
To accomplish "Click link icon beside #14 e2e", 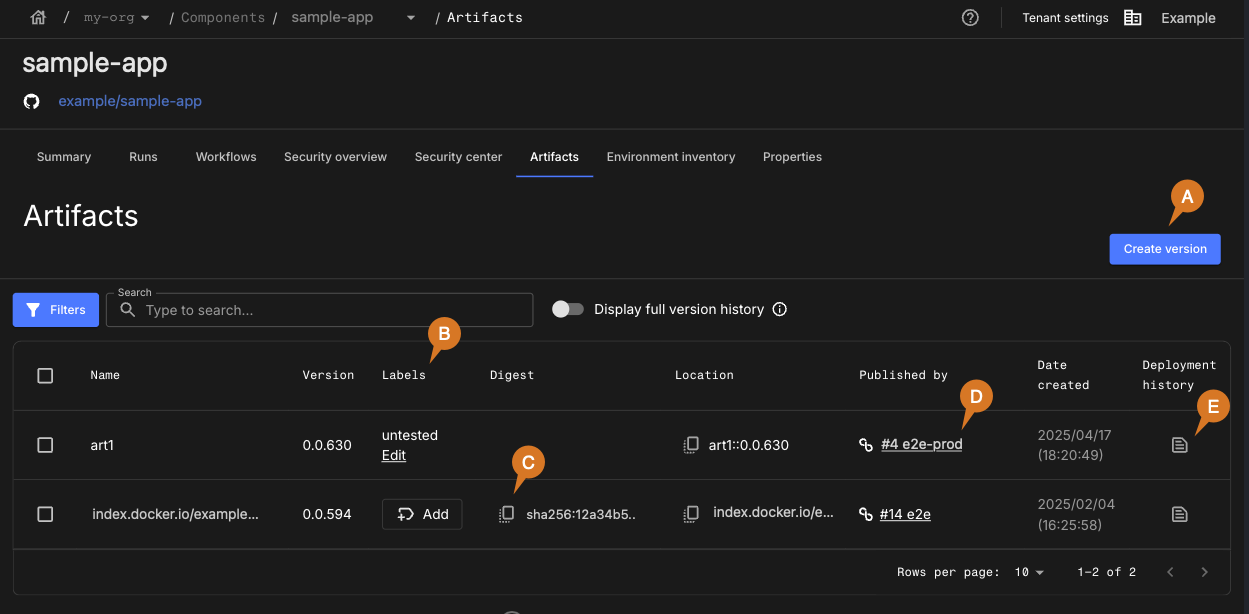I will 866,514.
